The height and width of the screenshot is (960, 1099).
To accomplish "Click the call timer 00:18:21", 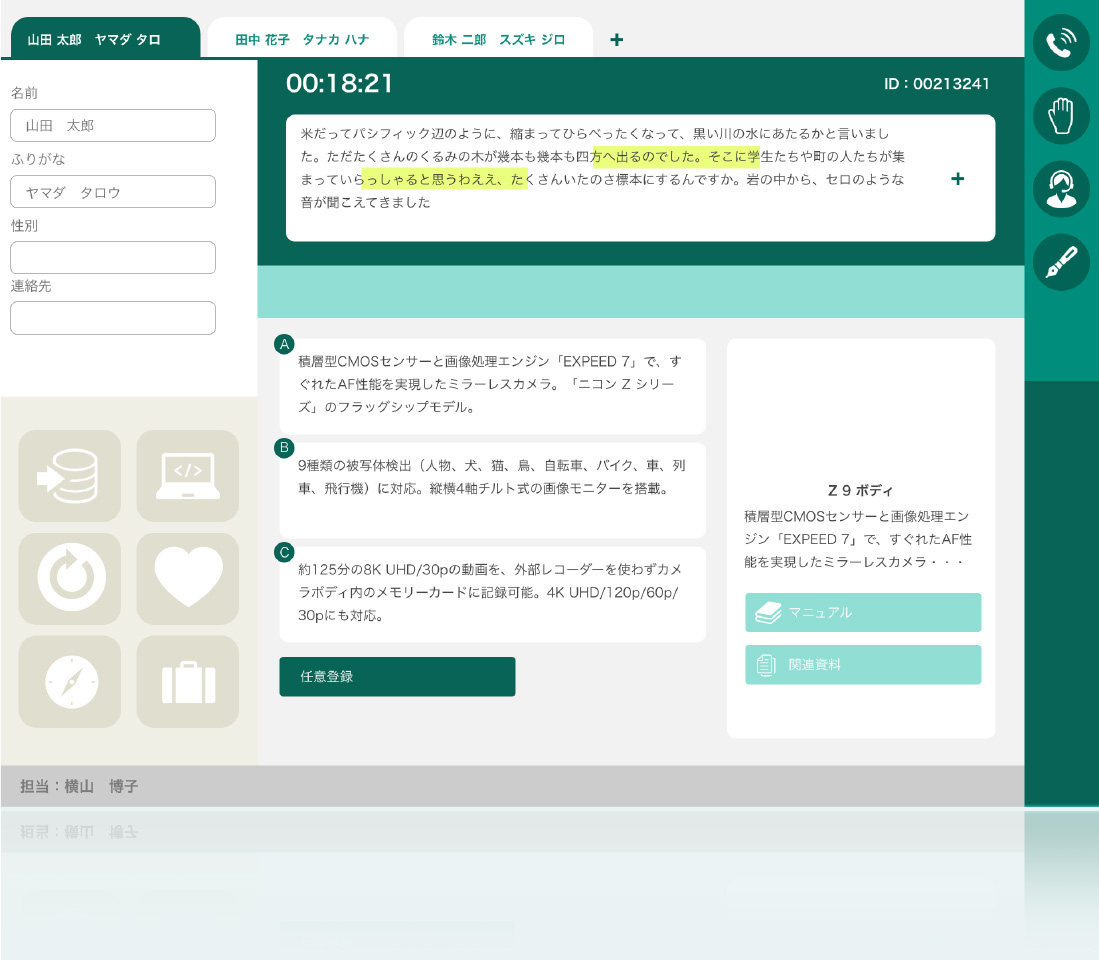I will click(x=339, y=83).
